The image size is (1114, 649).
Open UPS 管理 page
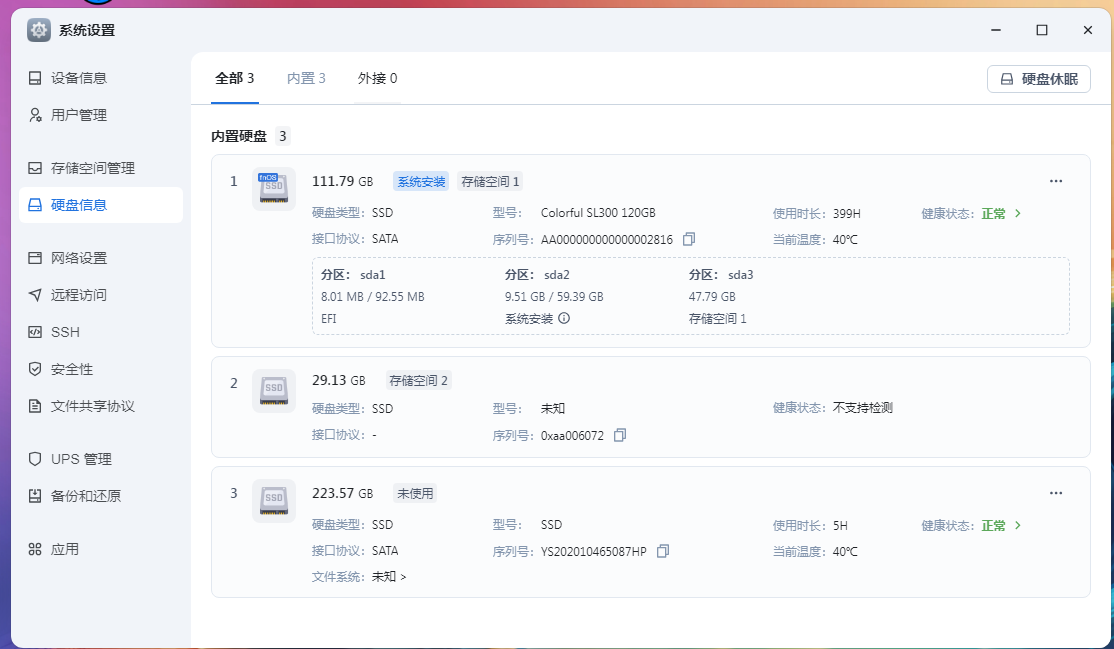[x=100, y=458]
